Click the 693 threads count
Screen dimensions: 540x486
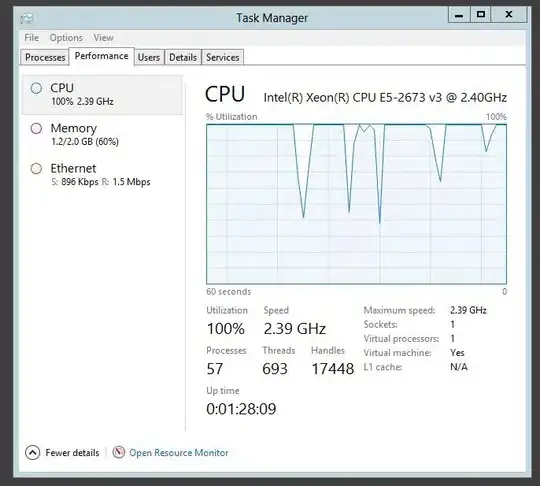click(x=275, y=369)
